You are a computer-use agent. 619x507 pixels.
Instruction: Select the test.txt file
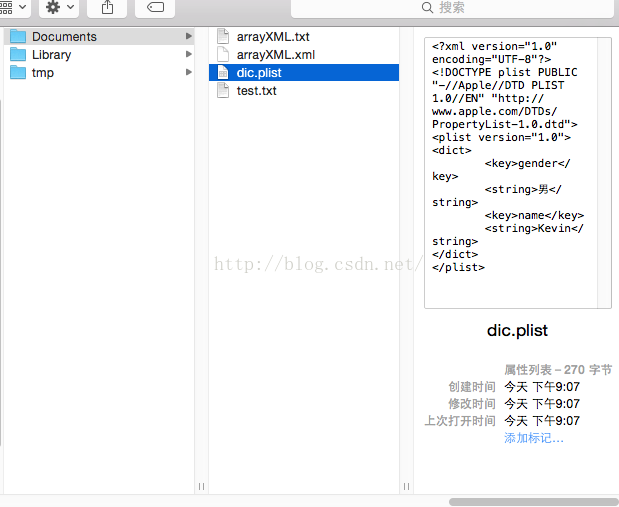304,91
